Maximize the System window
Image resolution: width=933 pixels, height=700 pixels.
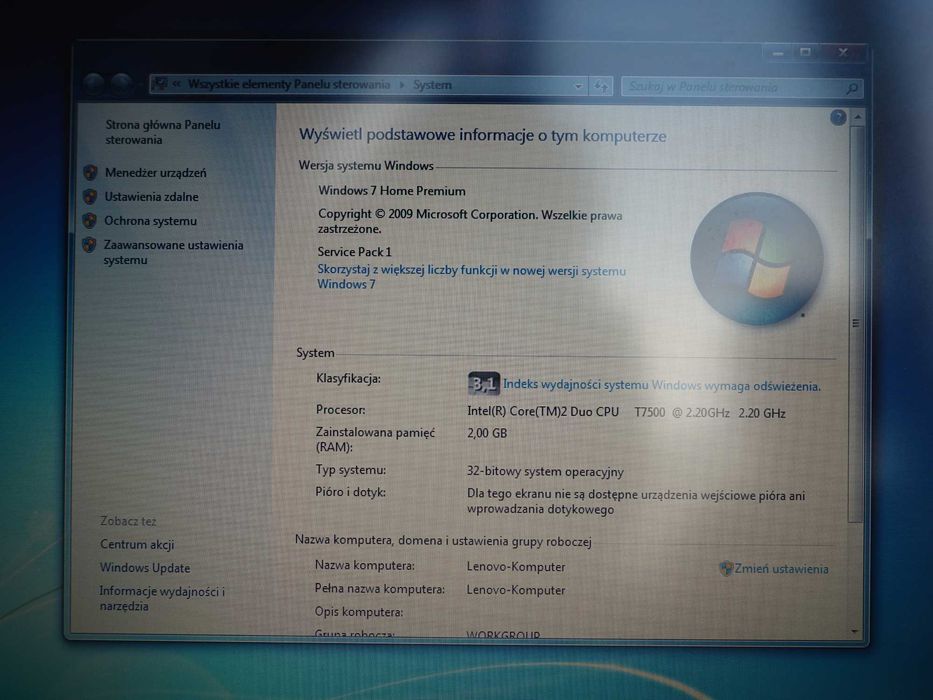click(806, 52)
